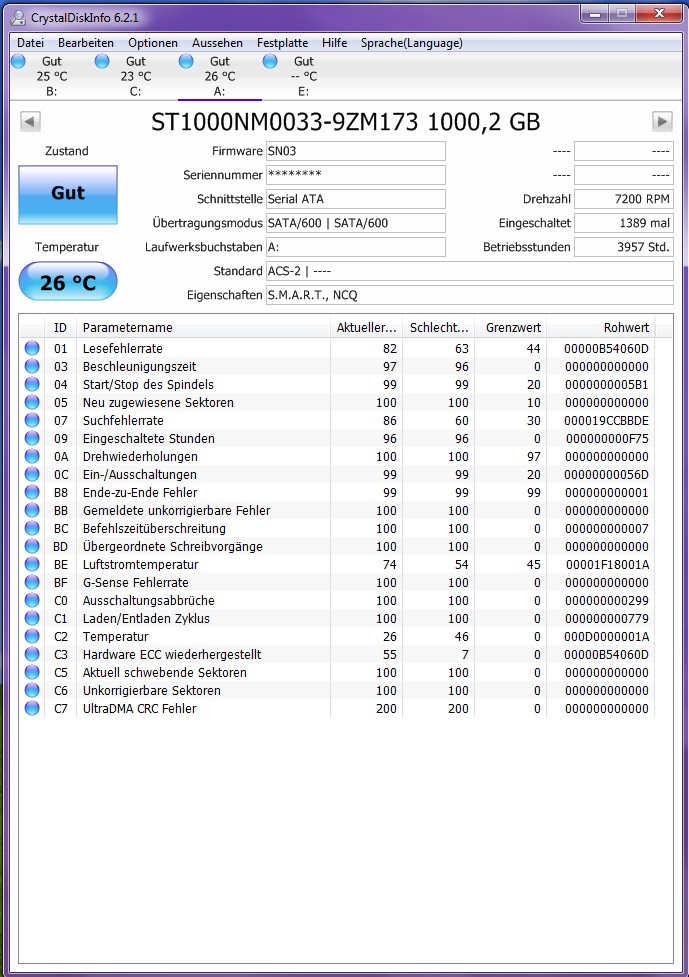Click the Grenzwert column header

[x=510, y=327]
